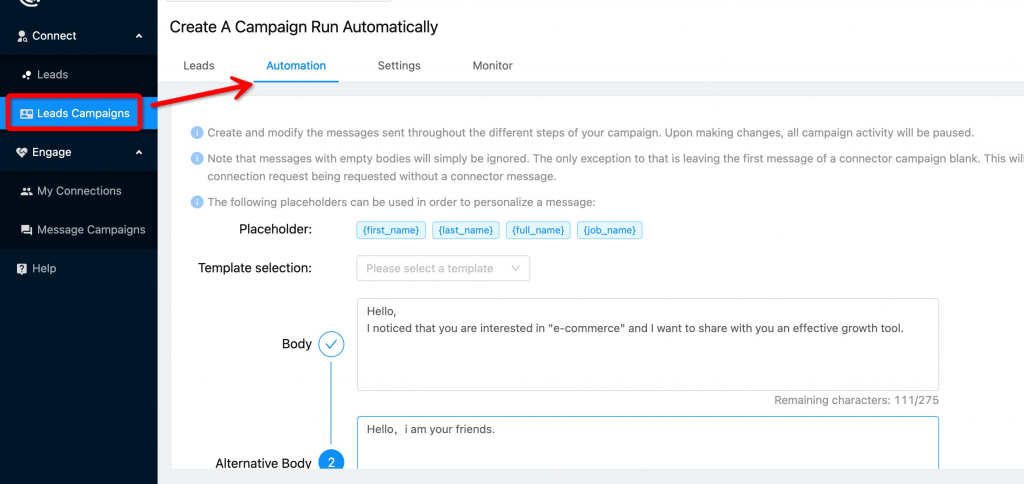1024x484 pixels.
Task: Click inside the Body message text area
Action: coord(647,360)
